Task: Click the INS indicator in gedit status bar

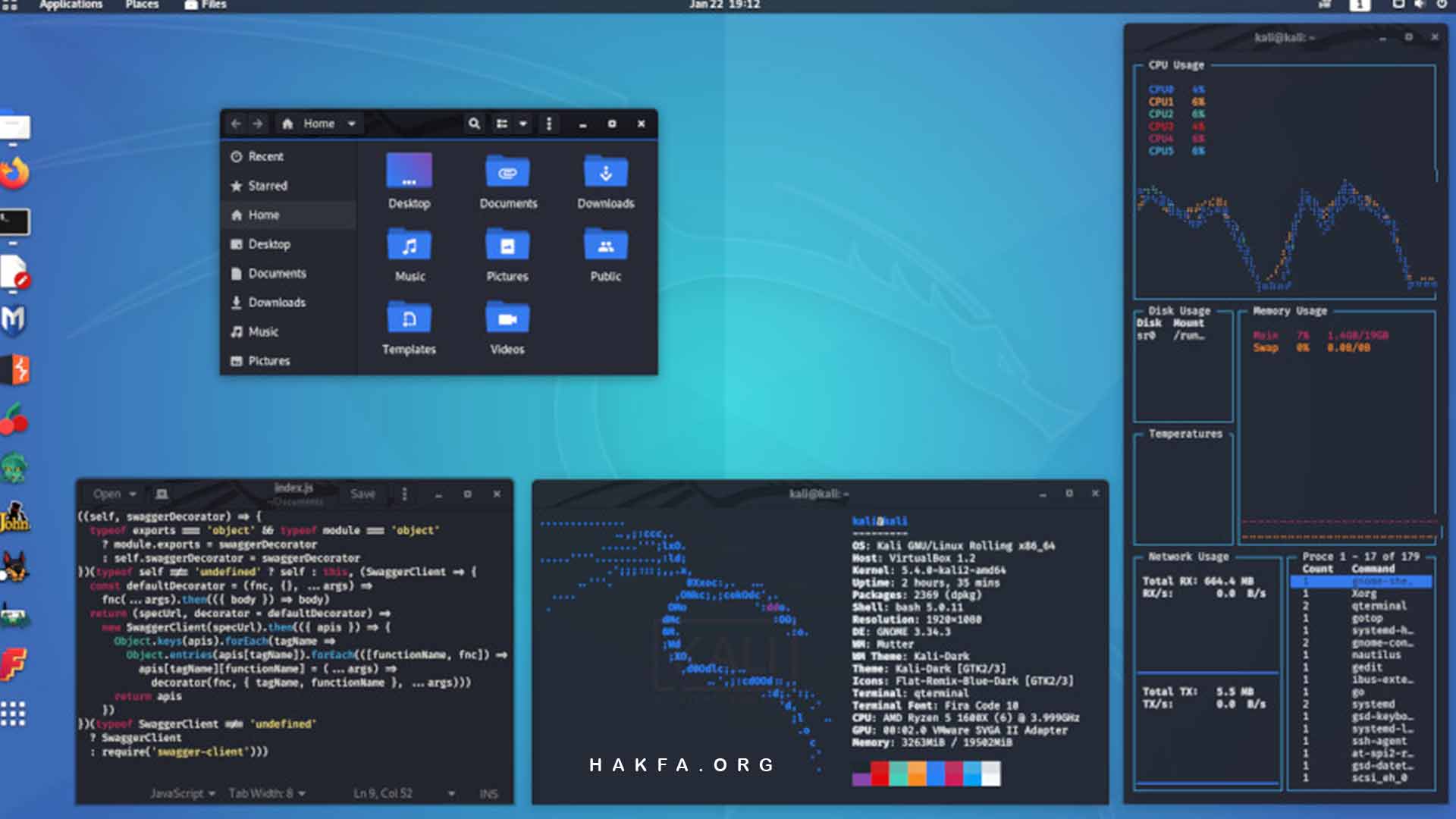Action: (489, 793)
